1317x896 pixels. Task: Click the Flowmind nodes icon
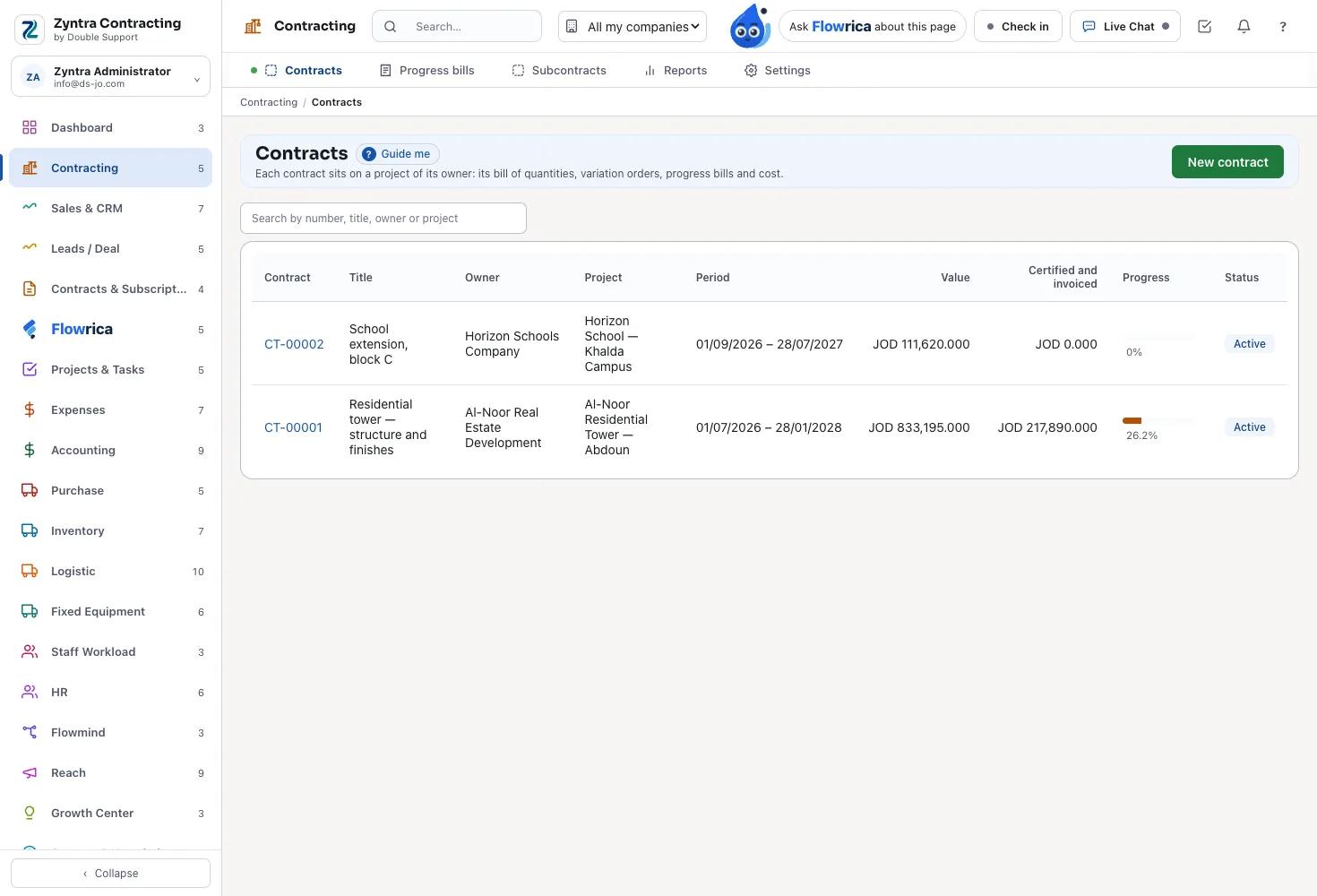pyautogui.click(x=30, y=732)
